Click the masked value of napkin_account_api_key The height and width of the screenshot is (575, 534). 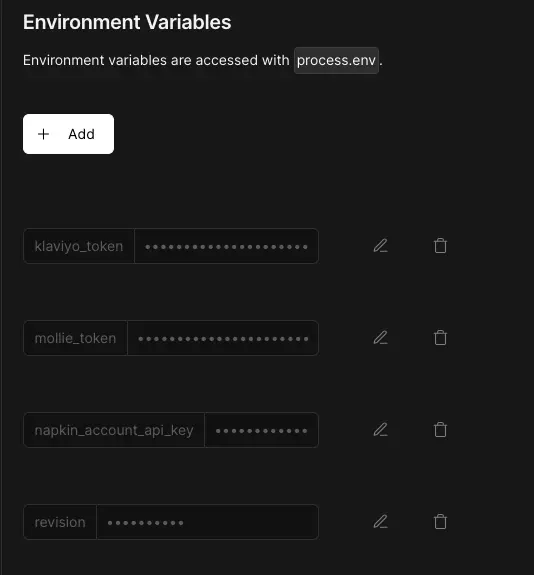click(x=261, y=430)
